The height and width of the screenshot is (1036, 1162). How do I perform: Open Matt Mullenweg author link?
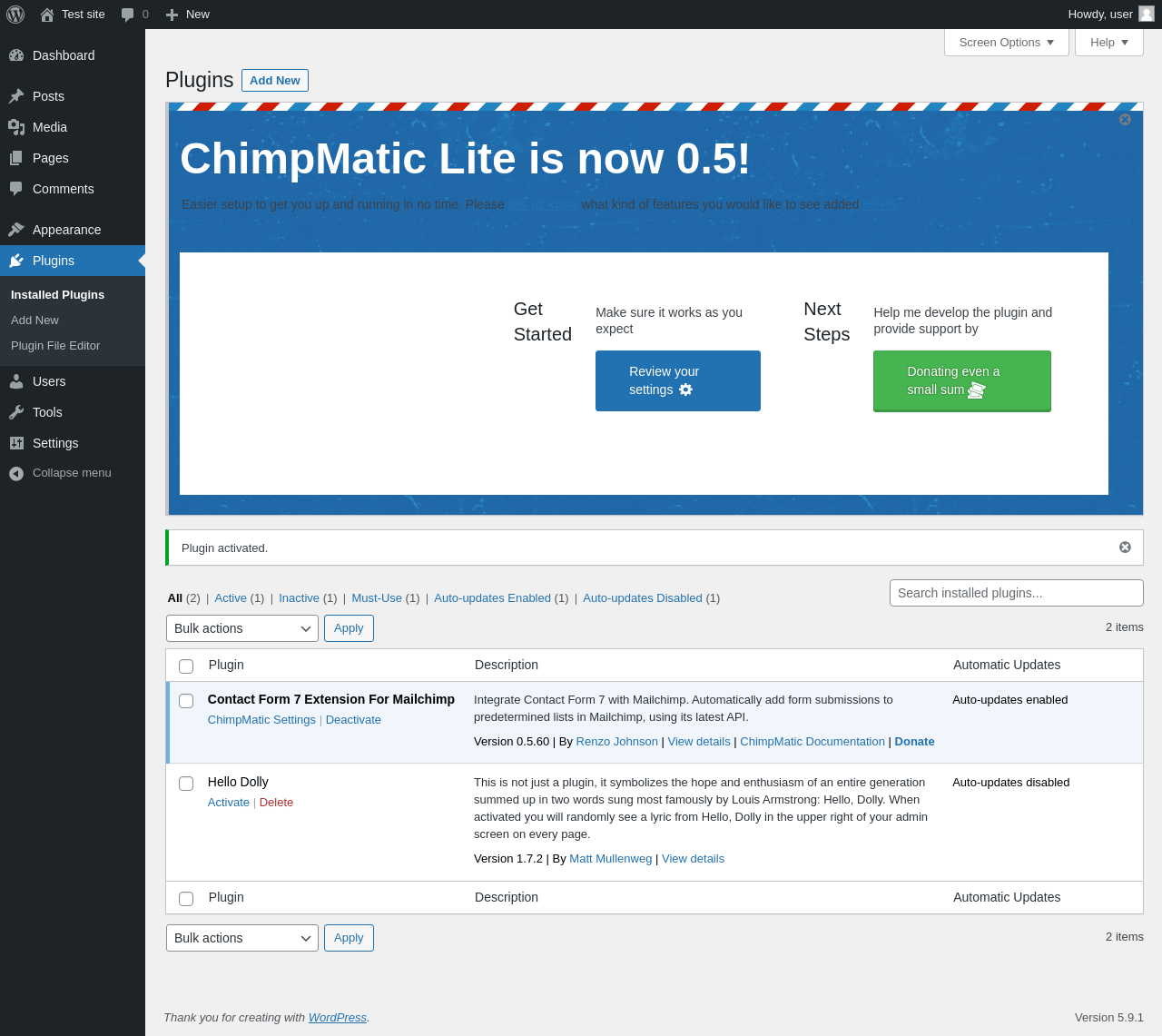610,859
